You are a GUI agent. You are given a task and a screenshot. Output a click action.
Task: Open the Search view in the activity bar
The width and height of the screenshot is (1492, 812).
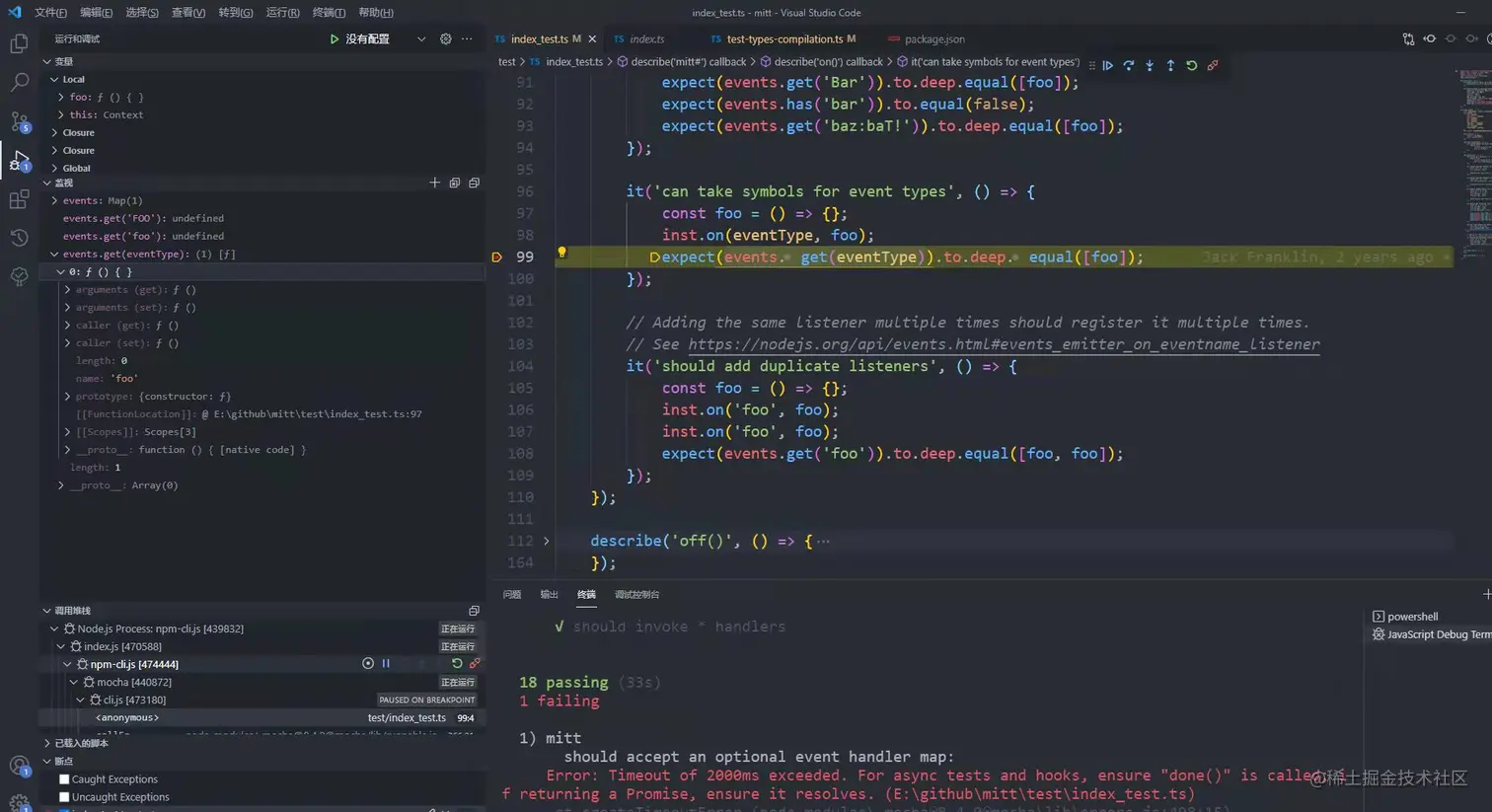click(19, 83)
